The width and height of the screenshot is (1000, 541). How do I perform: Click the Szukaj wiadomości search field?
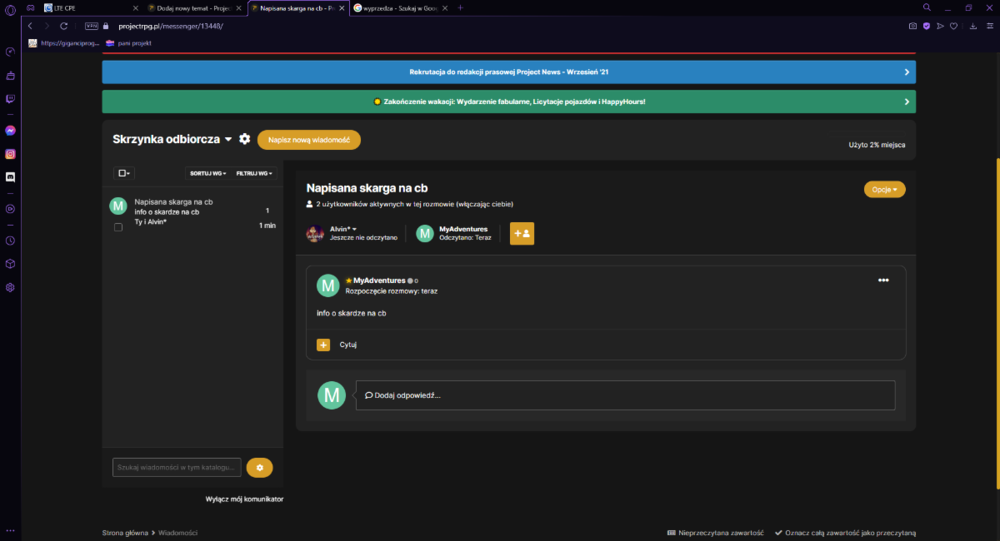point(177,468)
